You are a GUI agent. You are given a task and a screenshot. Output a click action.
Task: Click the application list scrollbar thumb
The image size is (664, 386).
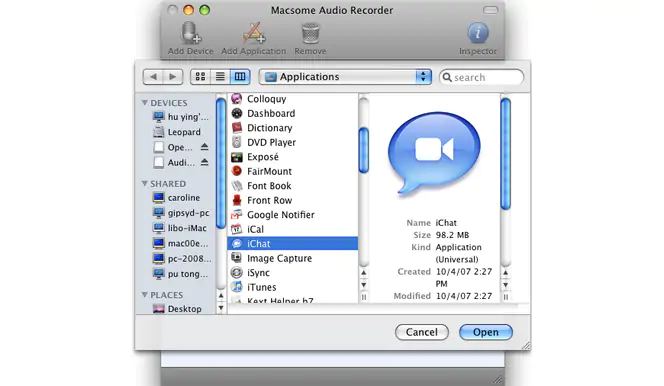(x=363, y=150)
